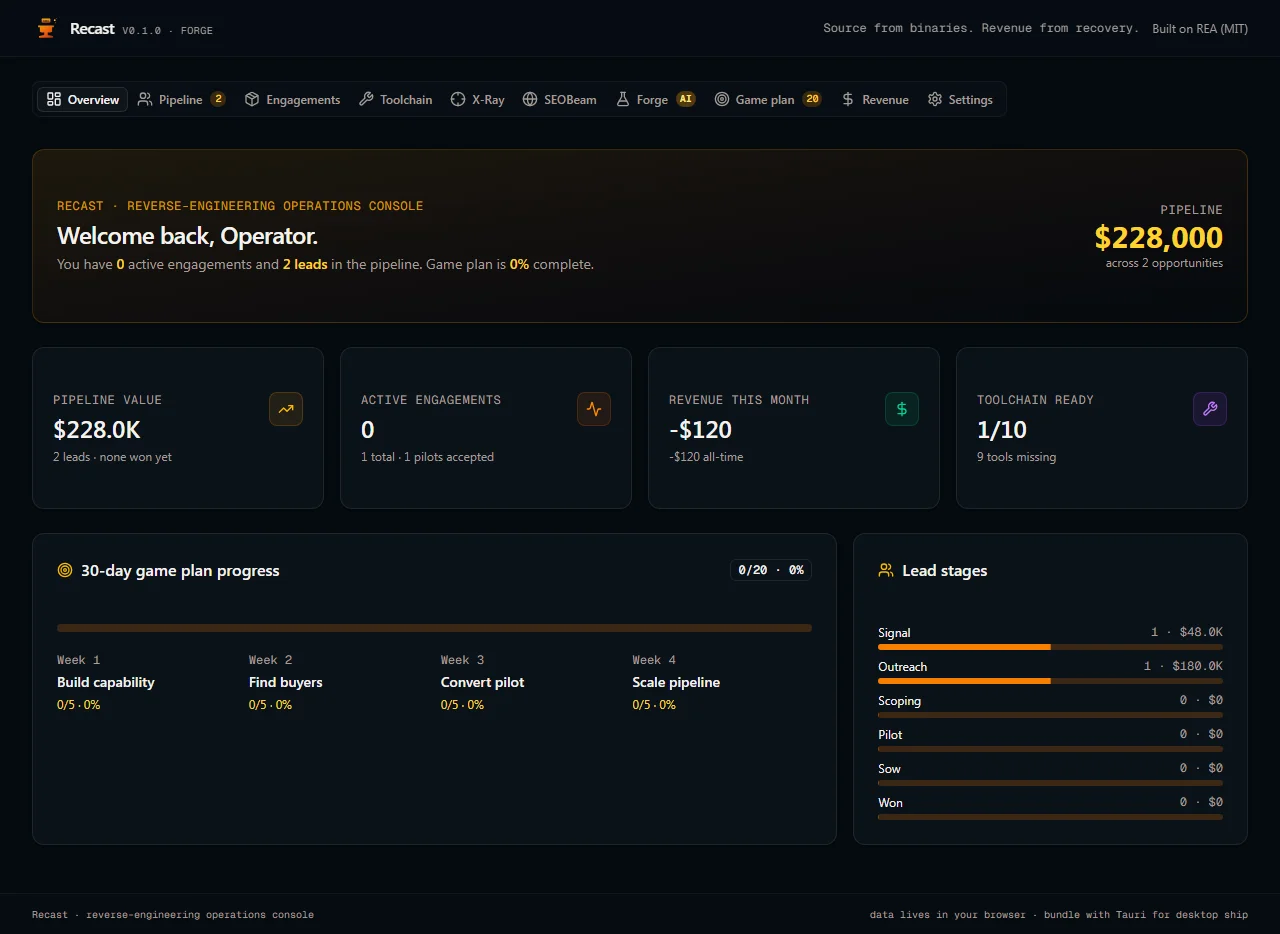Screen dimensions: 1280x934
Task: Open the Overview tab
Action: [83, 100]
